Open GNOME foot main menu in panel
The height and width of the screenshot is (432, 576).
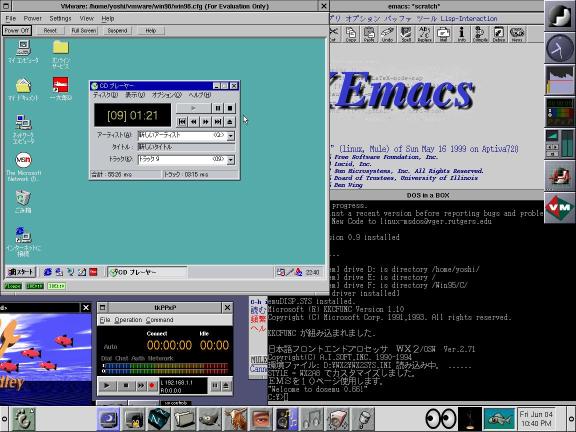click(24, 419)
